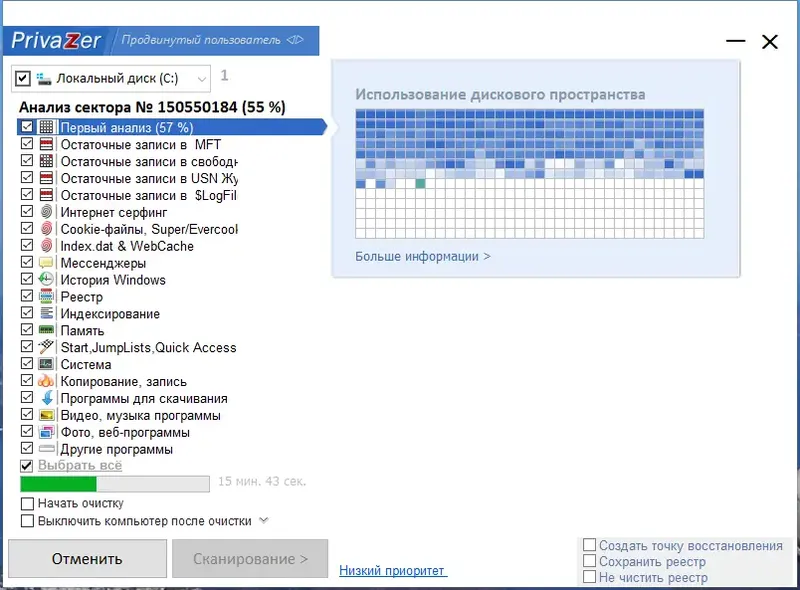800x590 pixels.
Task: Click the icon beside Фото, веб-программы
Action: (x=46, y=432)
